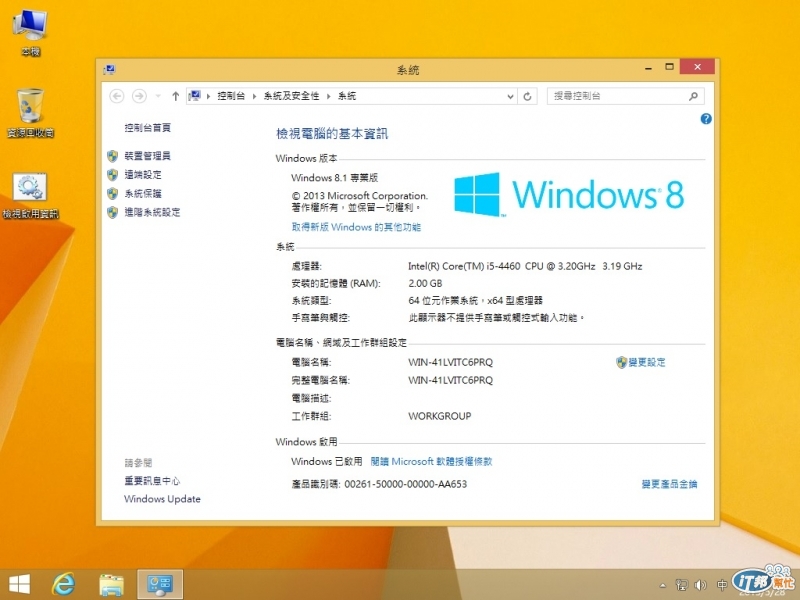Click 閱讀 Microsoft 軟體授權條款 link
This screenshot has height=600, width=800.
pyautogui.click(x=431, y=461)
